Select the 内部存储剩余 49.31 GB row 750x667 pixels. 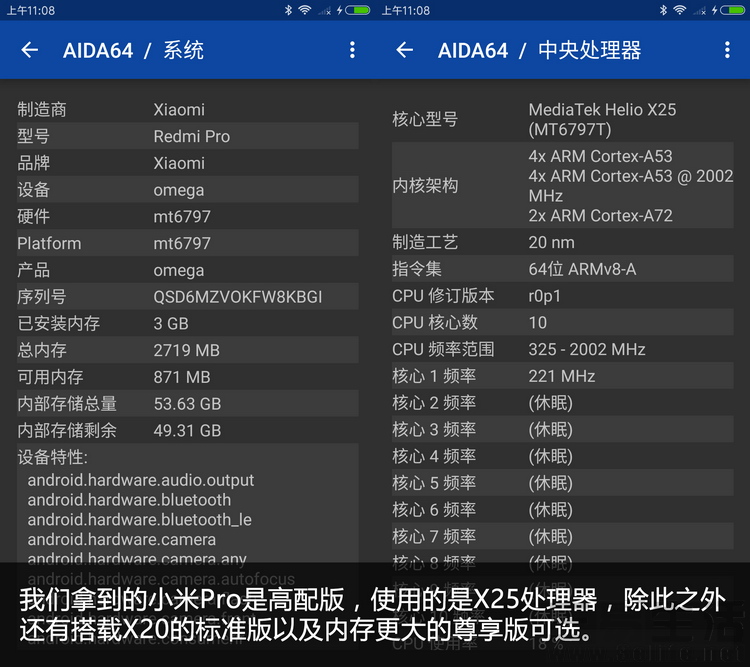(x=188, y=431)
